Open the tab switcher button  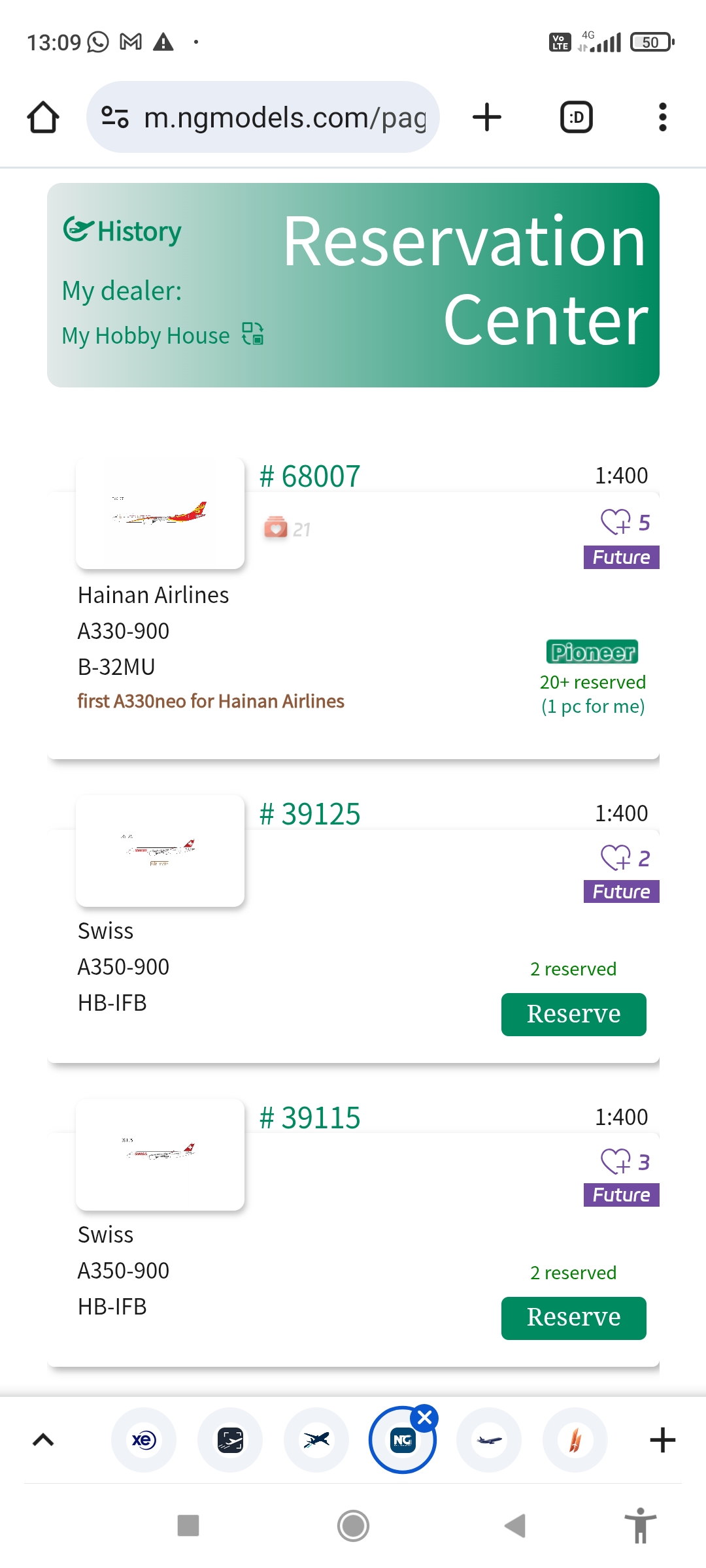pos(577,118)
